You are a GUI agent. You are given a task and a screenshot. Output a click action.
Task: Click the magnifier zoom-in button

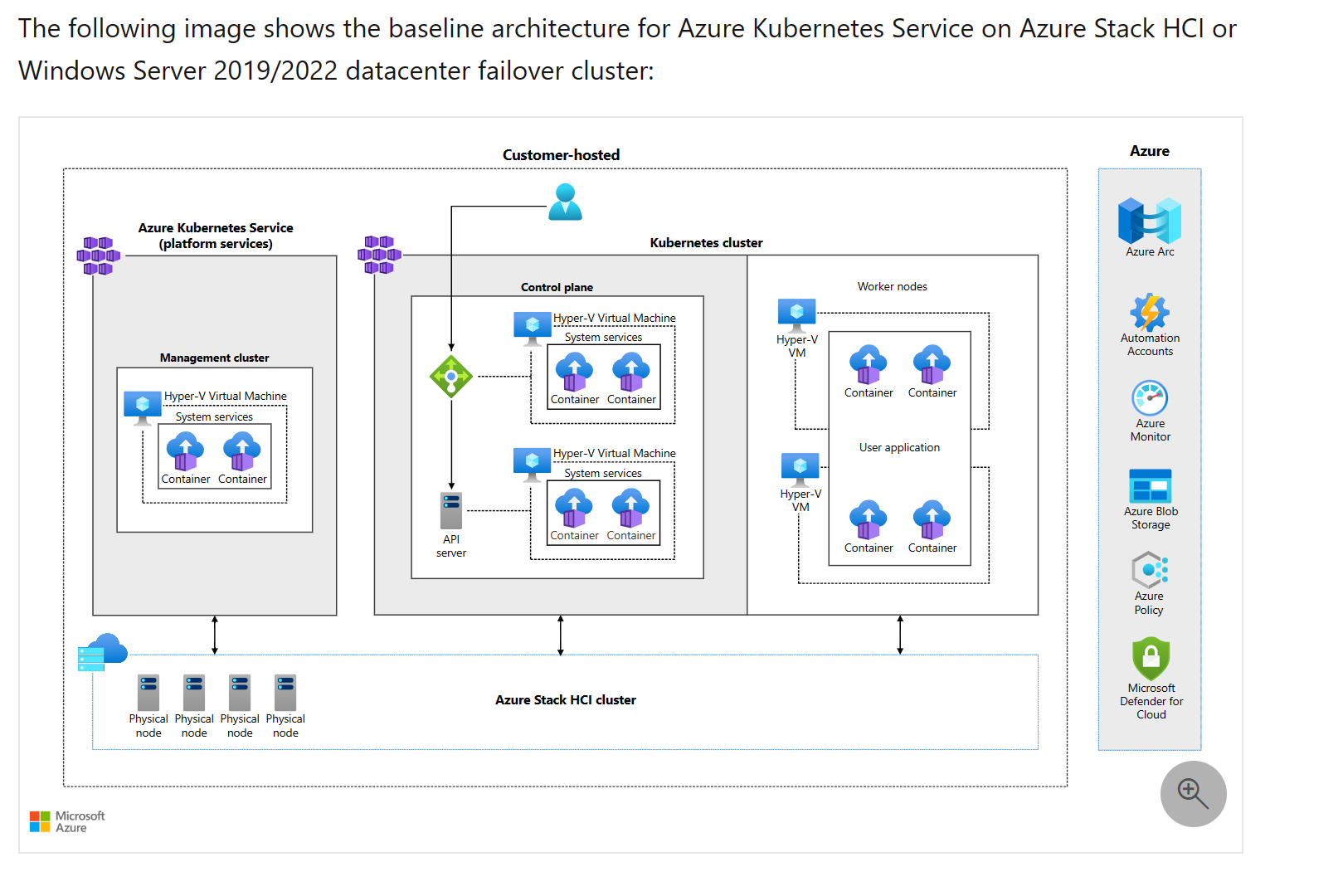click(x=1193, y=794)
